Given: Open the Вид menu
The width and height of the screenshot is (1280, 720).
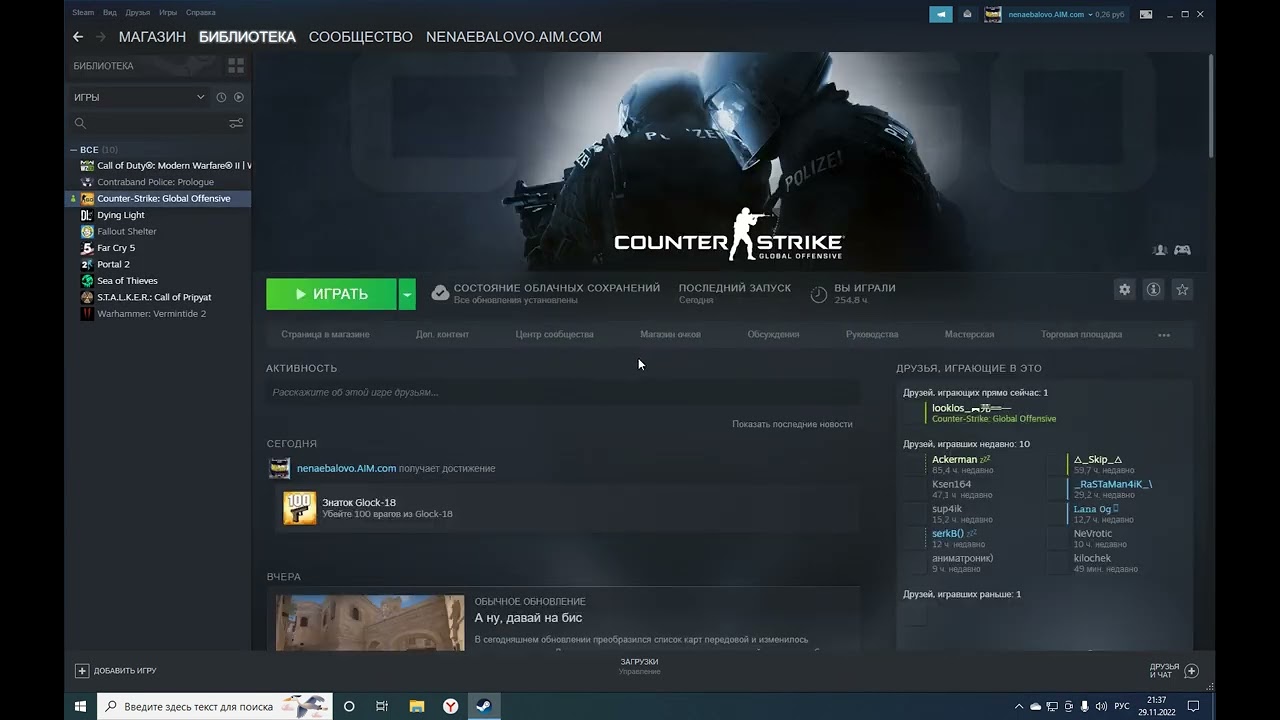Looking at the screenshot, I should 110,13.
